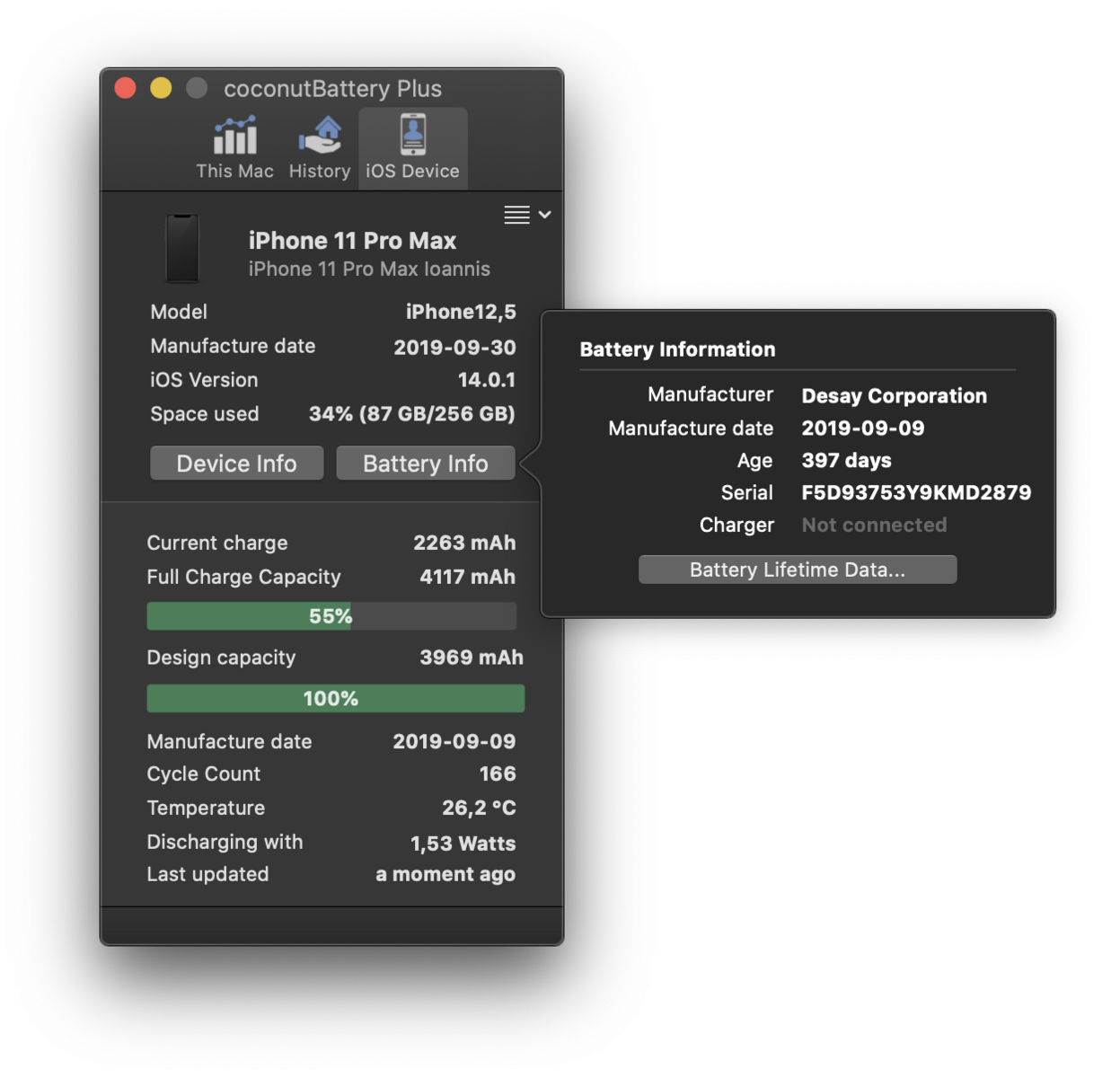This screenshot has width=1120, height=1078.
Task: Minimize window with the yellow button
Action: click(161, 88)
